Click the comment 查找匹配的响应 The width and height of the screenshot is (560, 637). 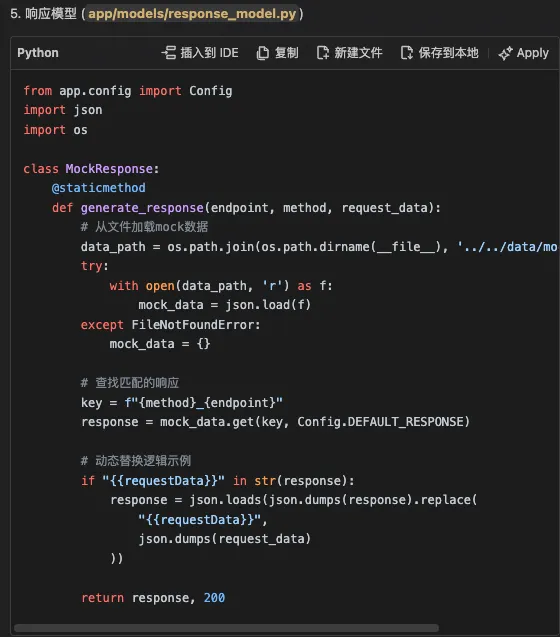coord(130,383)
